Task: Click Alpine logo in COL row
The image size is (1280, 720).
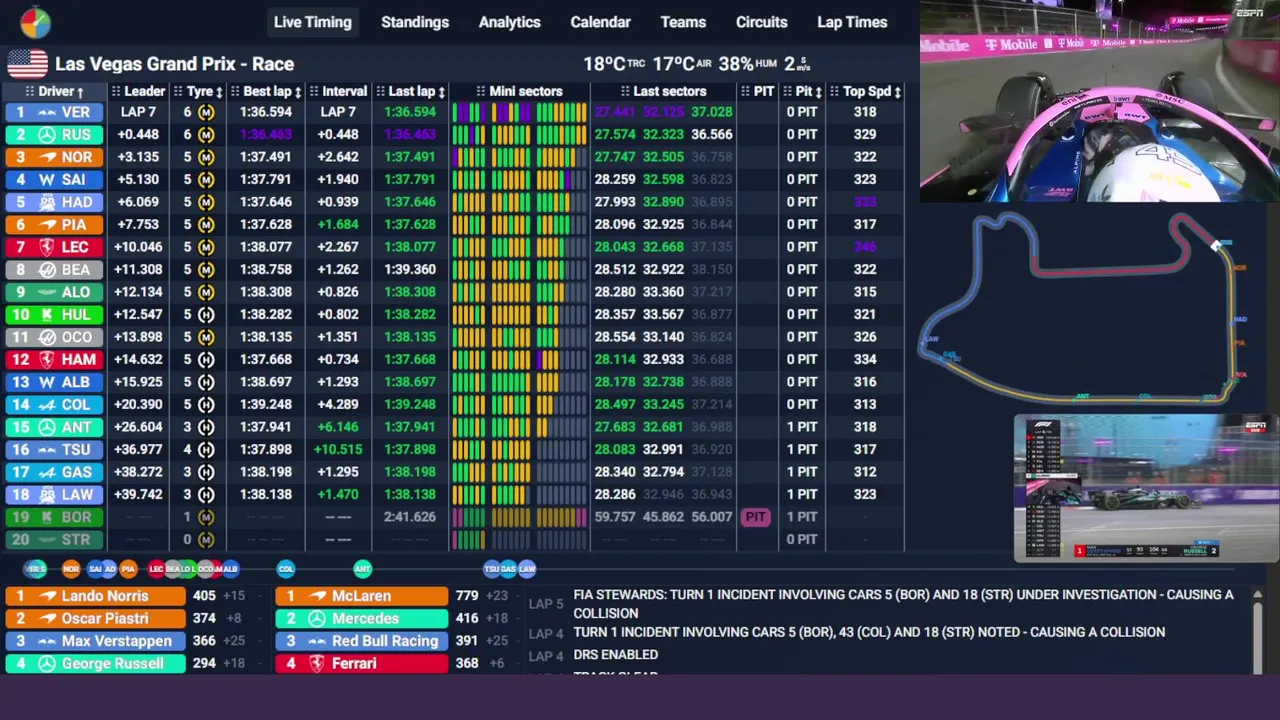Action: point(47,405)
